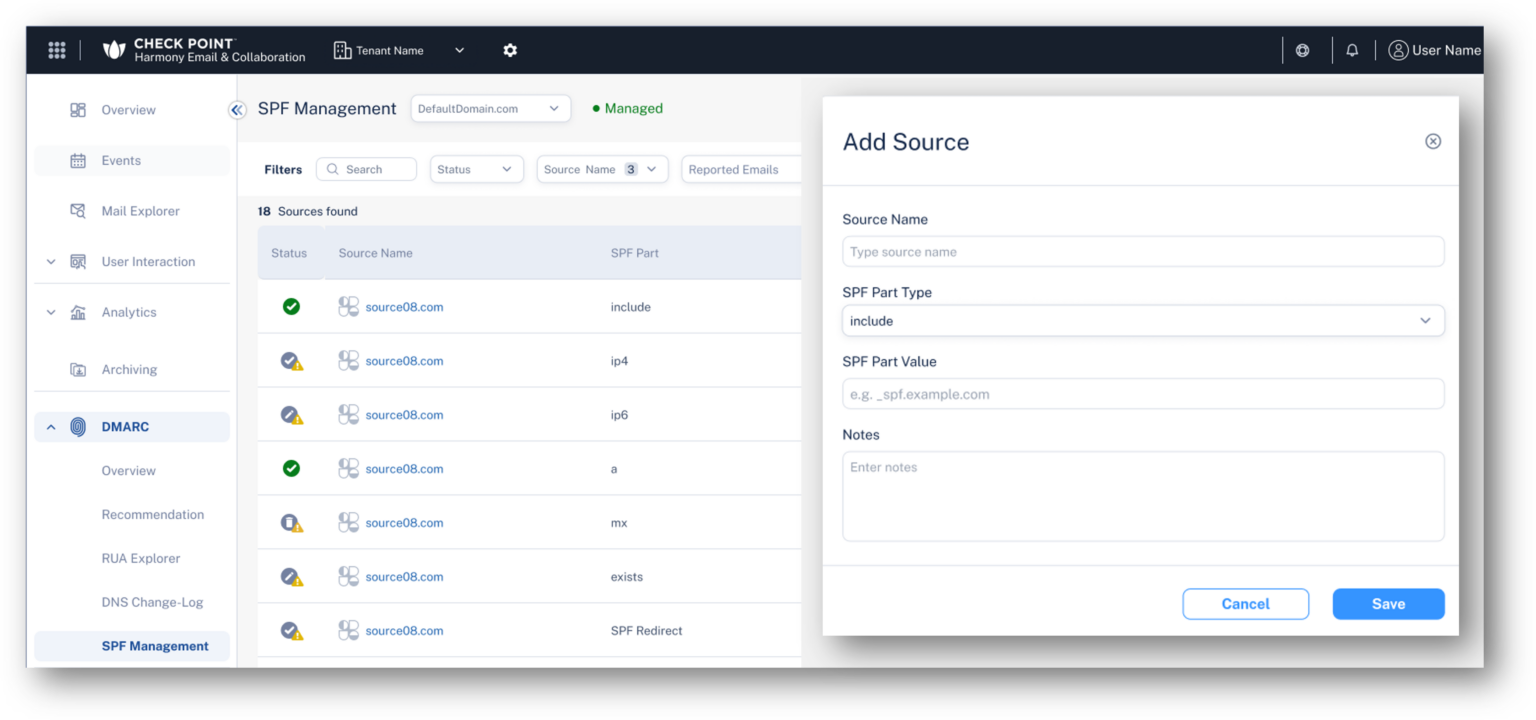Click into the Notes text area
This screenshot has width=1536, height=720.
click(1143, 495)
